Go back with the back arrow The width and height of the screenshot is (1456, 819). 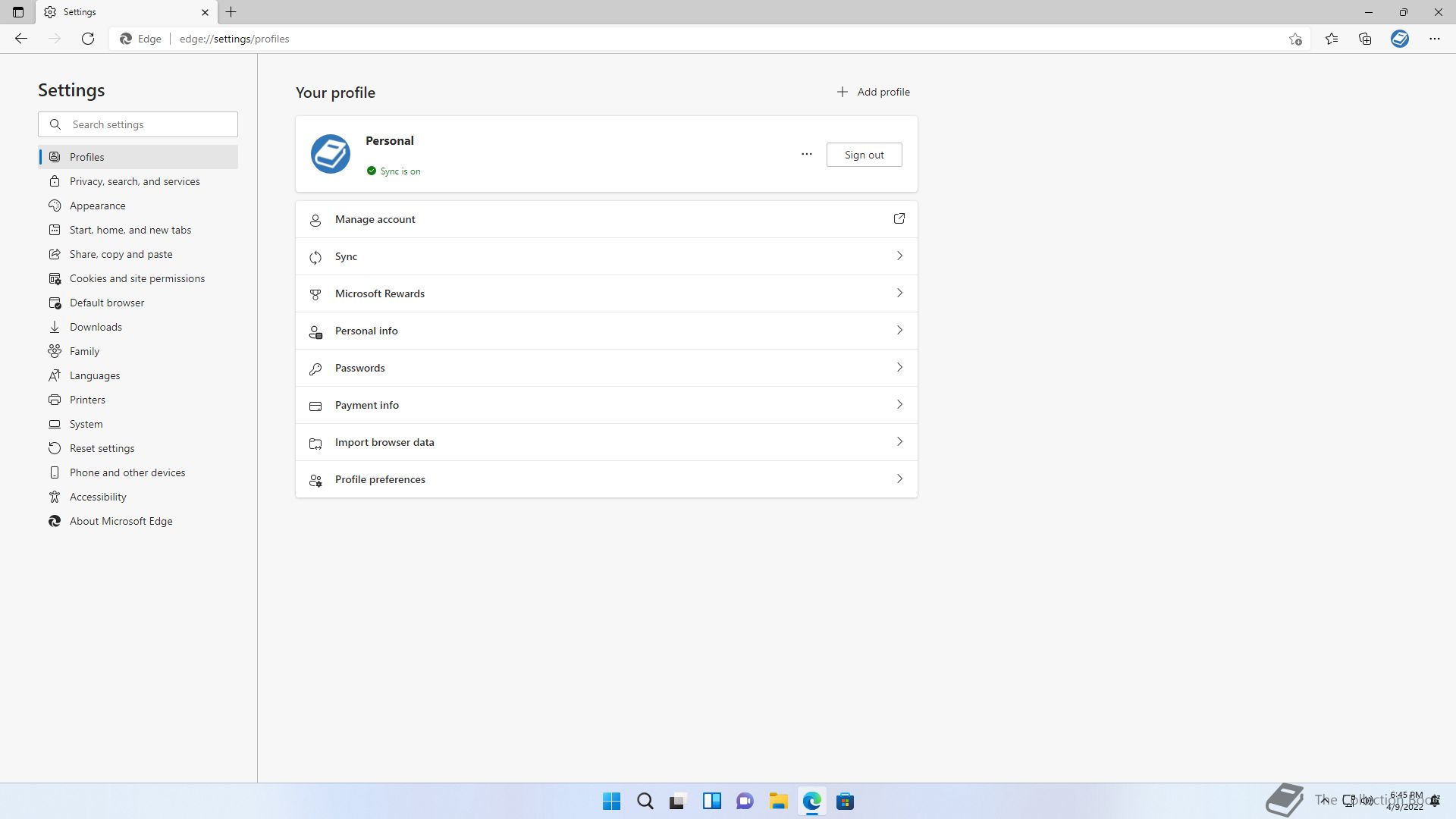coord(21,39)
